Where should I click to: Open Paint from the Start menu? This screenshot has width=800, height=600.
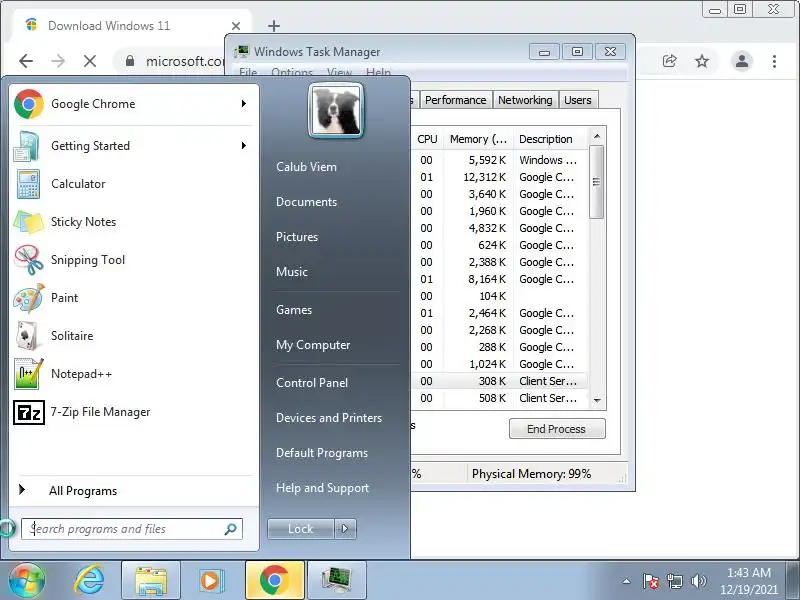(x=133, y=298)
